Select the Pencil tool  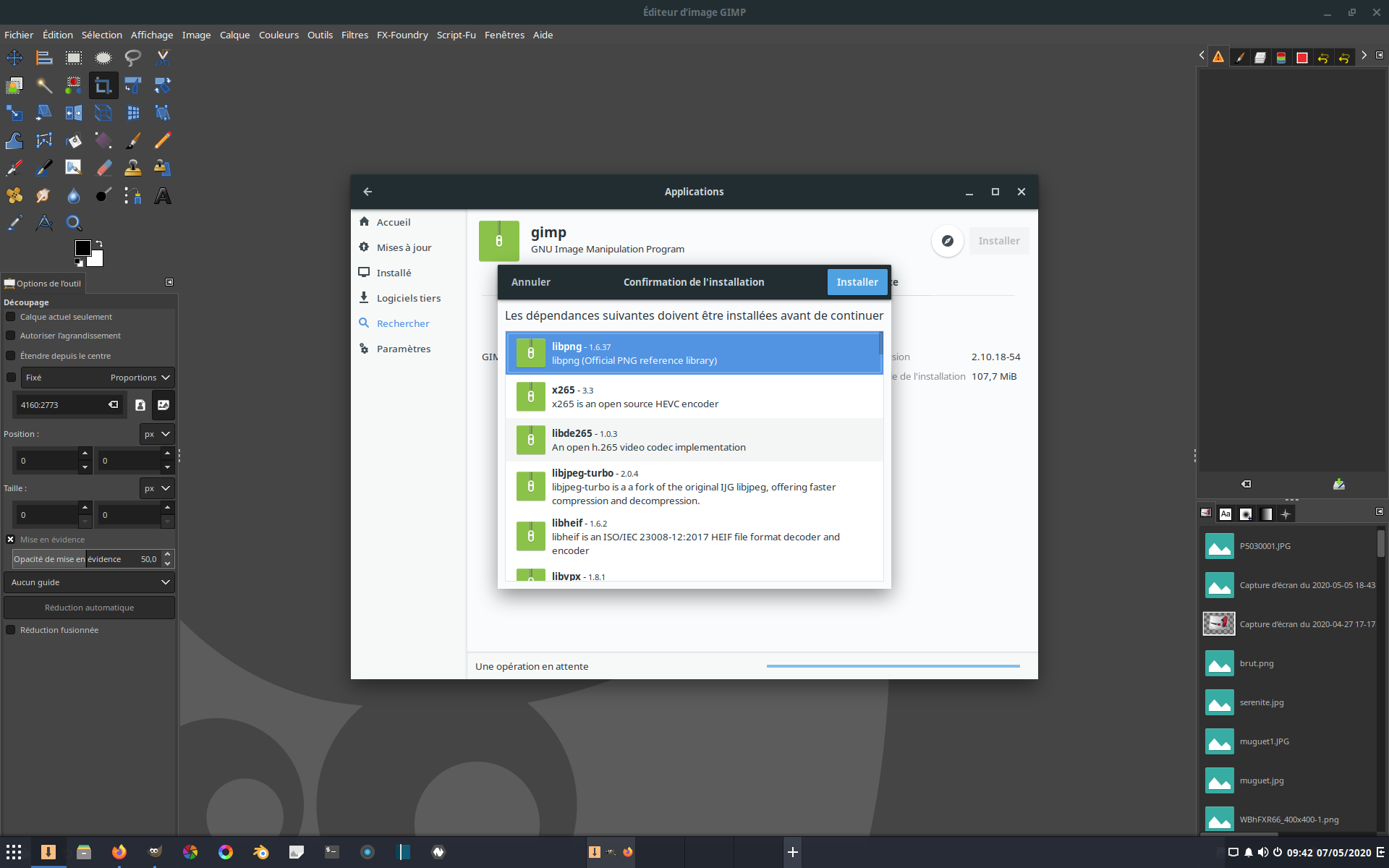coord(163,140)
